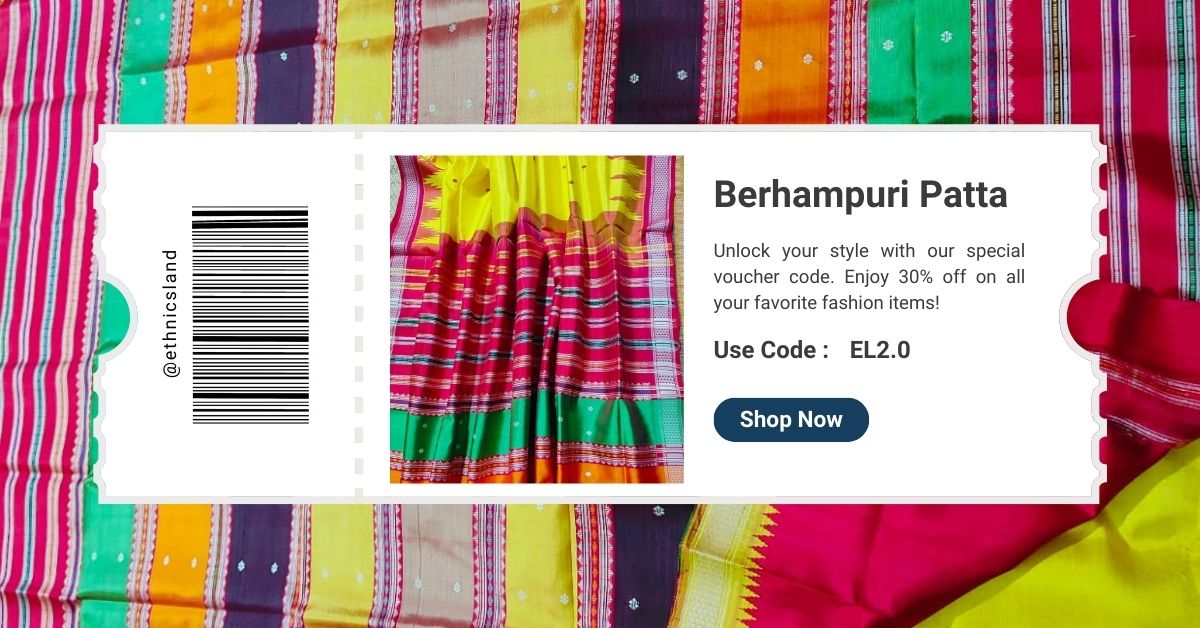Select the Berhampuri Patta heading
Image resolution: width=1200 pixels, height=628 pixels.
(860, 195)
